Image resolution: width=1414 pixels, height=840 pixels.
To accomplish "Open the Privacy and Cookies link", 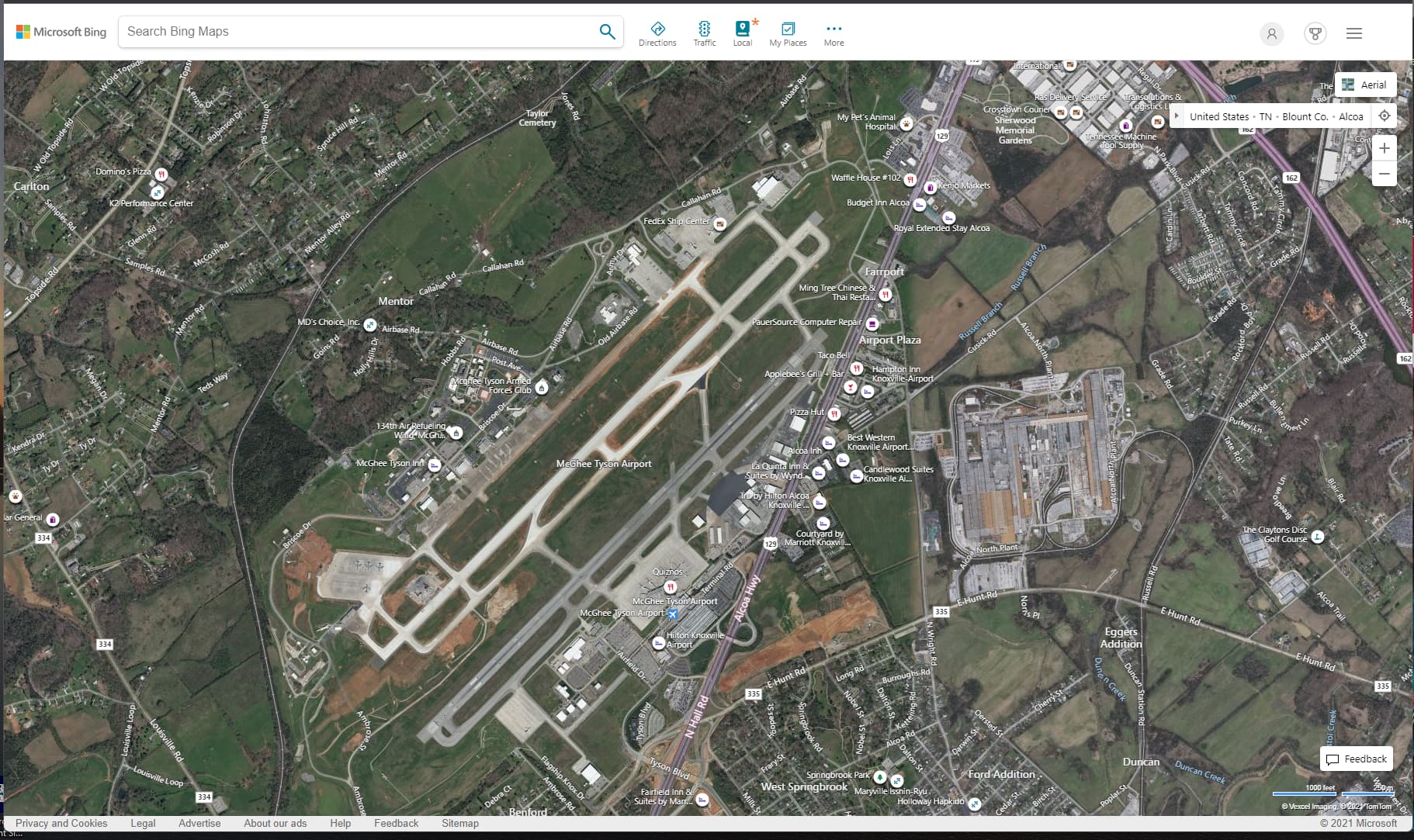I will coord(61,823).
